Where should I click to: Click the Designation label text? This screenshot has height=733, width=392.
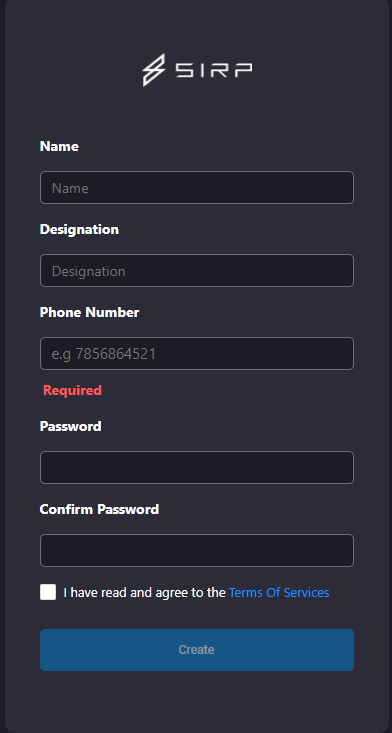tap(79, 230)
